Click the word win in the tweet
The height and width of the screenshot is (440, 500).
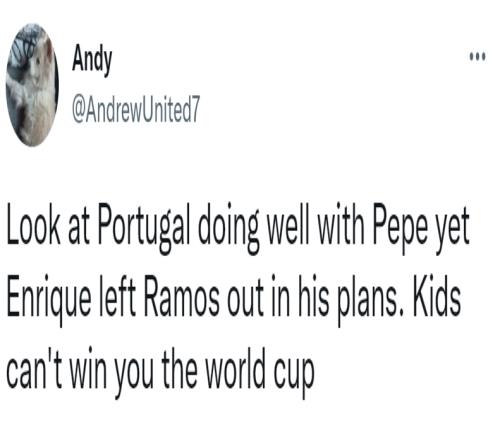tap(89, 370)
